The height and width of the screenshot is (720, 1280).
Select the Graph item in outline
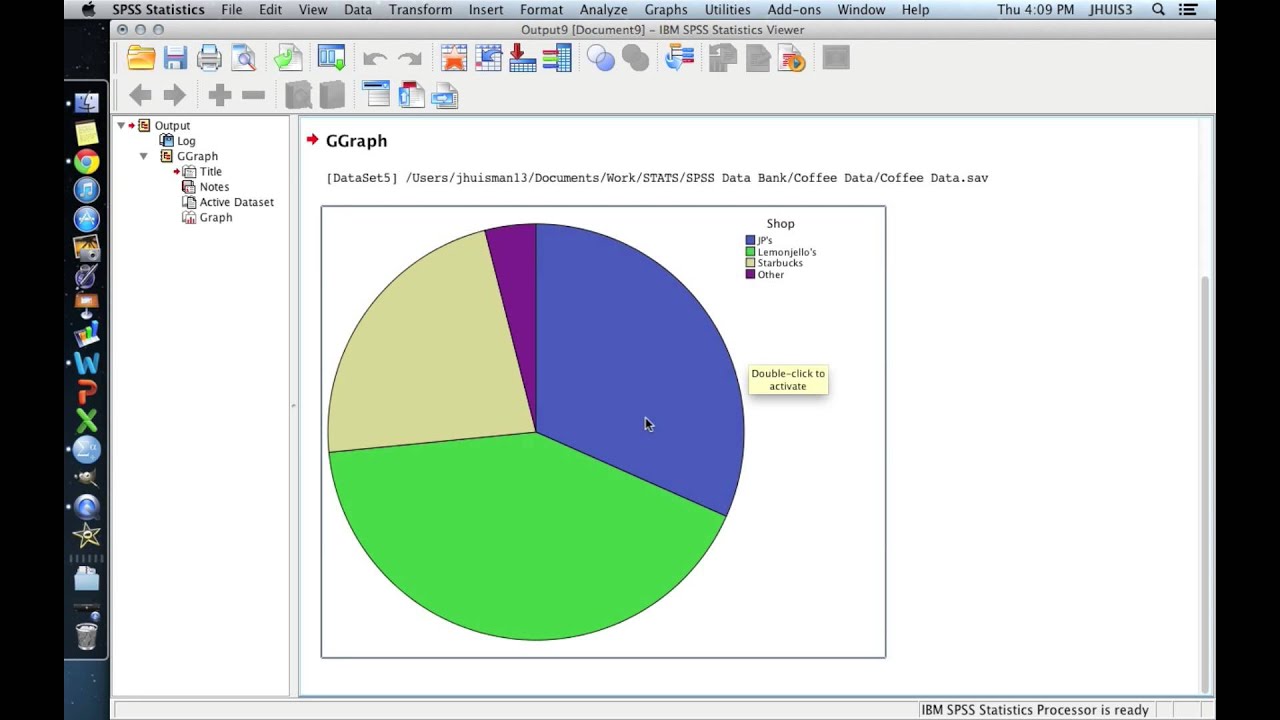click(215, 217)
